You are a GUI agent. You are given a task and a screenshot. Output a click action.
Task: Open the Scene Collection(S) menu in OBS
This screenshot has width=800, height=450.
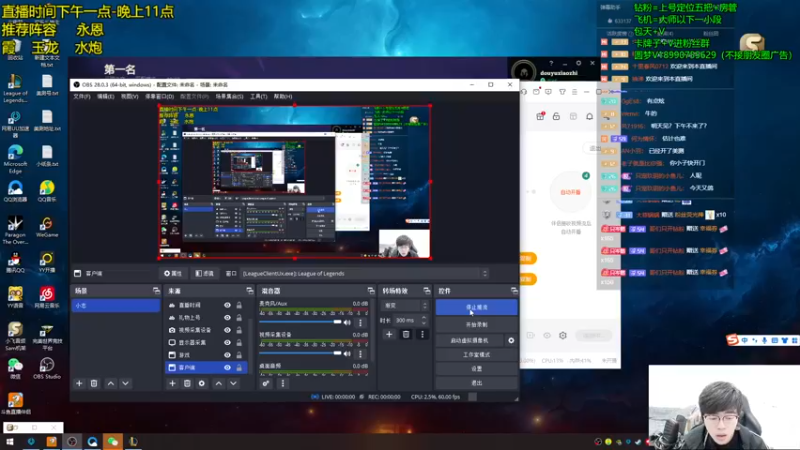(x=229, y=96)
